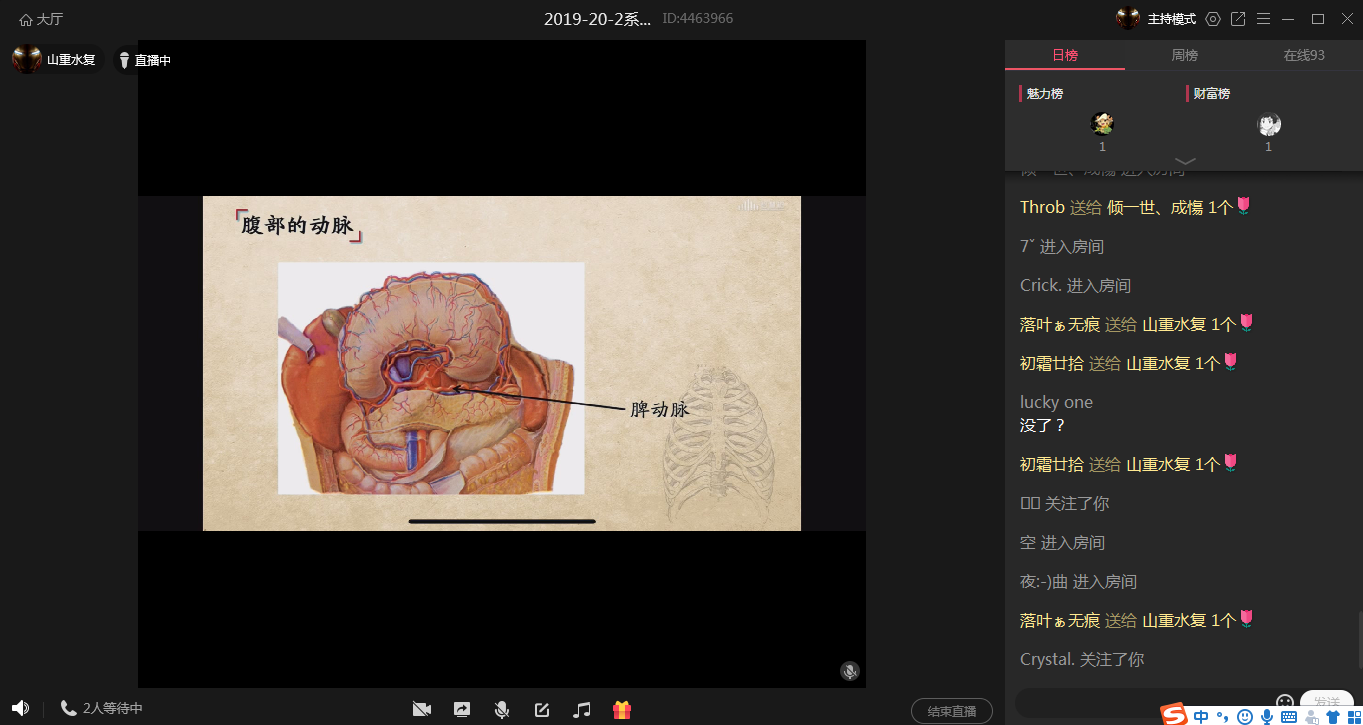Toggle the speaker volume icon
Image resolution: width=1363 pixels, height=725 pixels.
point(20,708)
